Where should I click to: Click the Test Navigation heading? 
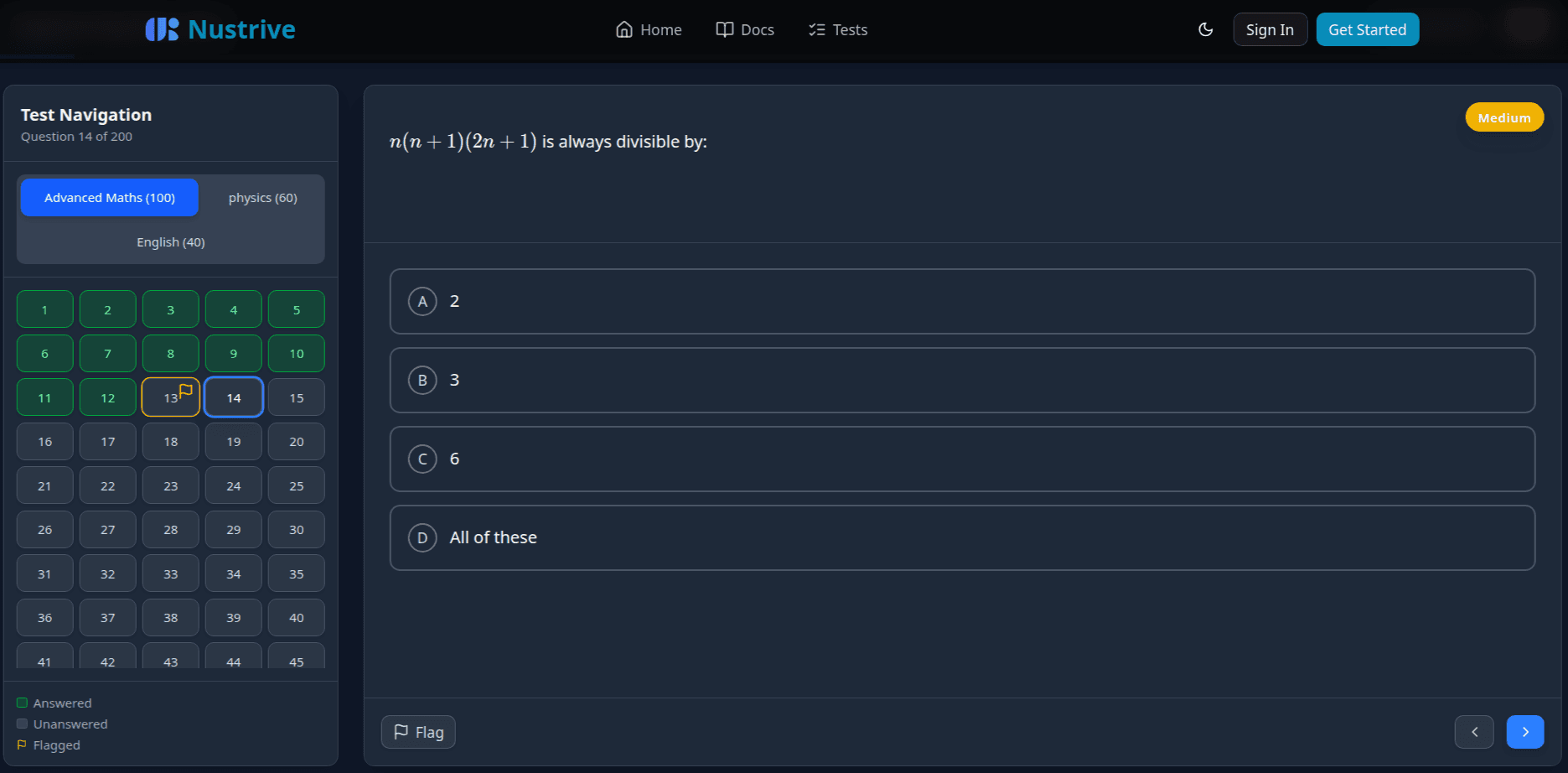[x=86, y=115]
